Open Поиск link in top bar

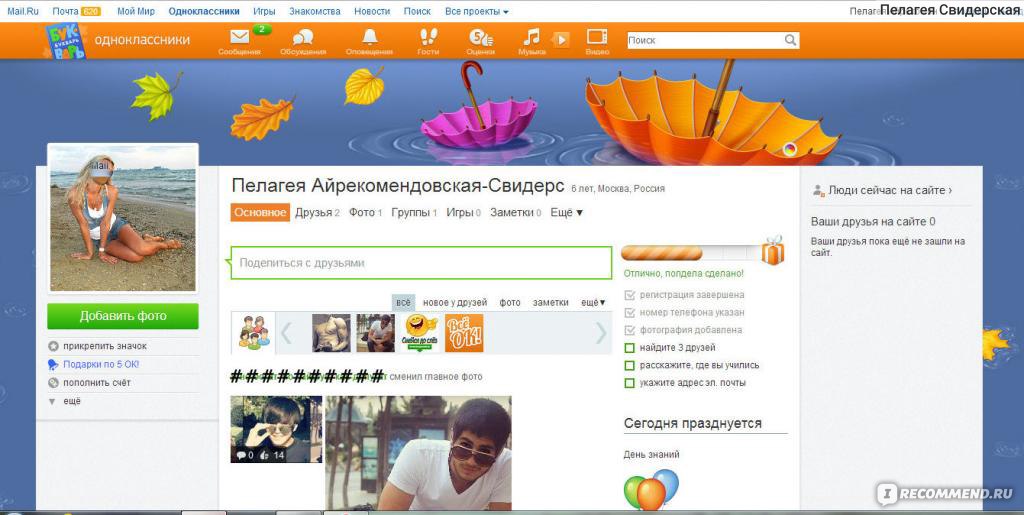click(x=417, y=12)
